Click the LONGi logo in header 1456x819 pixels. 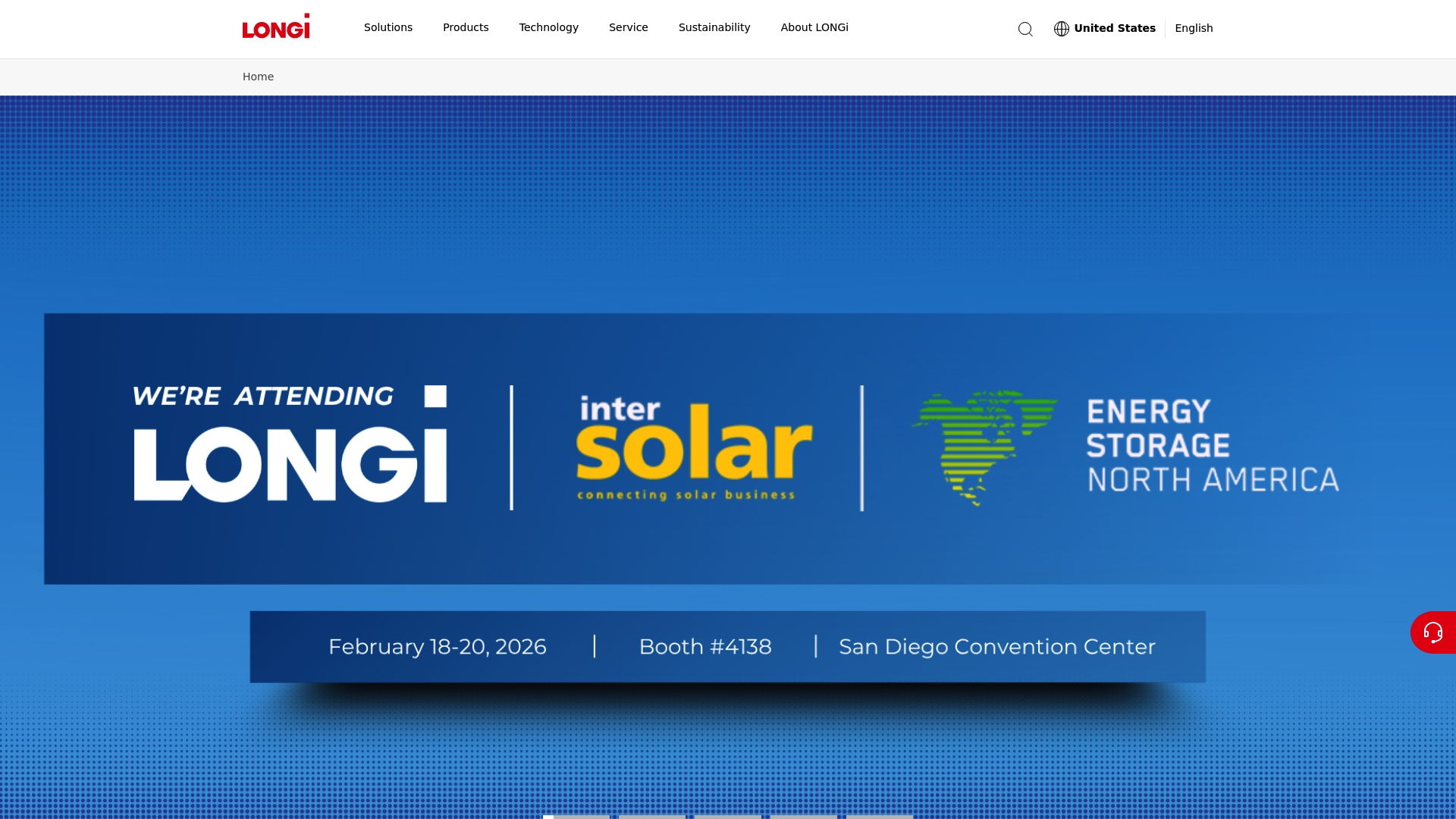click(276, 27)
